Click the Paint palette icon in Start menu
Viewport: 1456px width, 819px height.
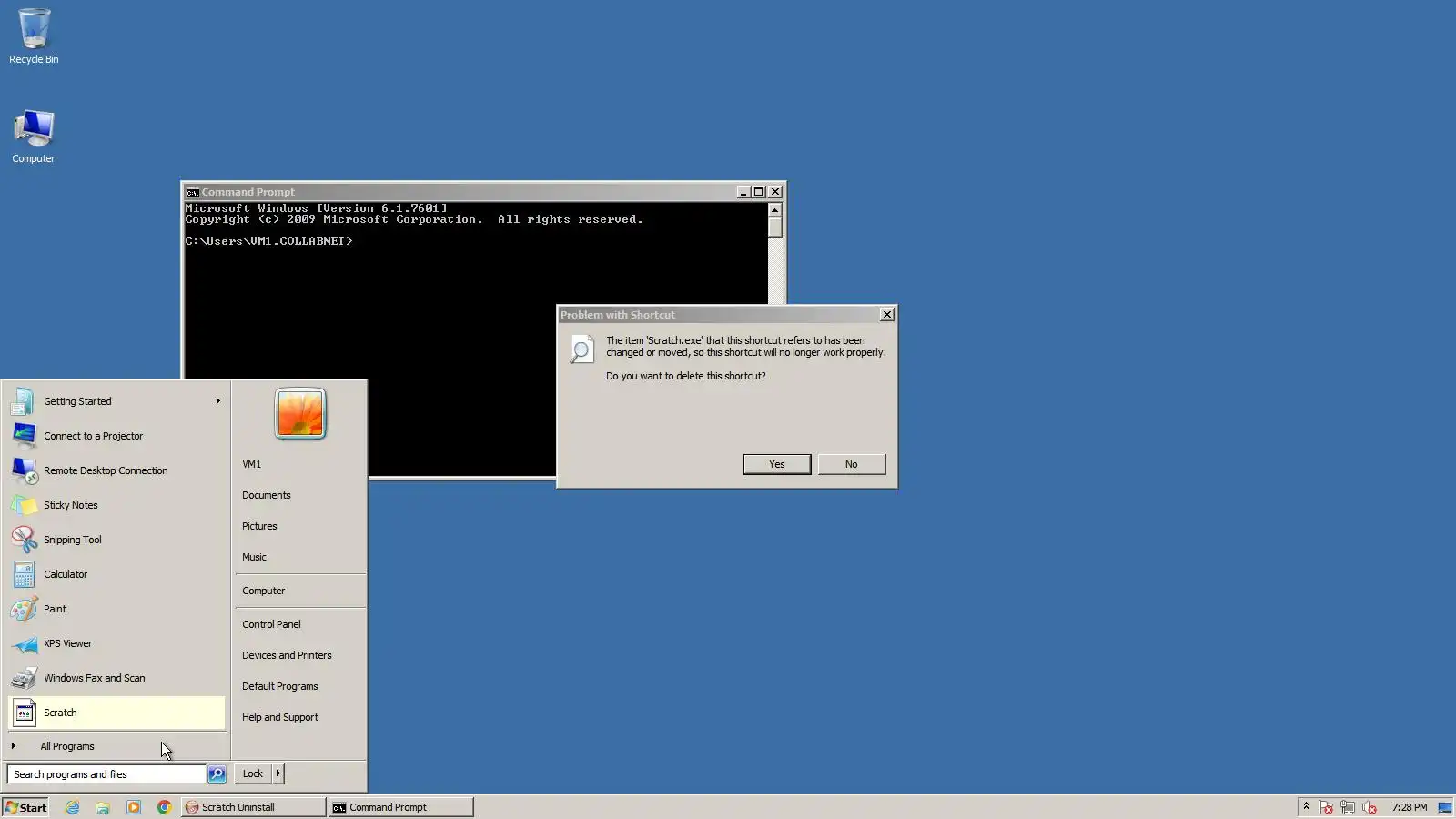point(25,609)
